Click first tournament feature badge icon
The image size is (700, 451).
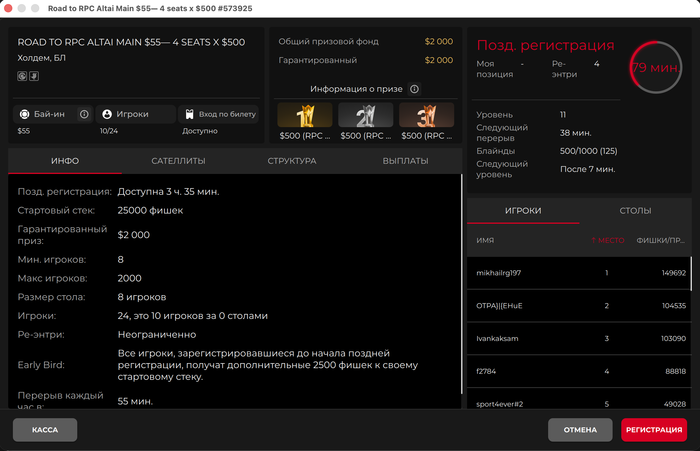(x=22, y=76)
